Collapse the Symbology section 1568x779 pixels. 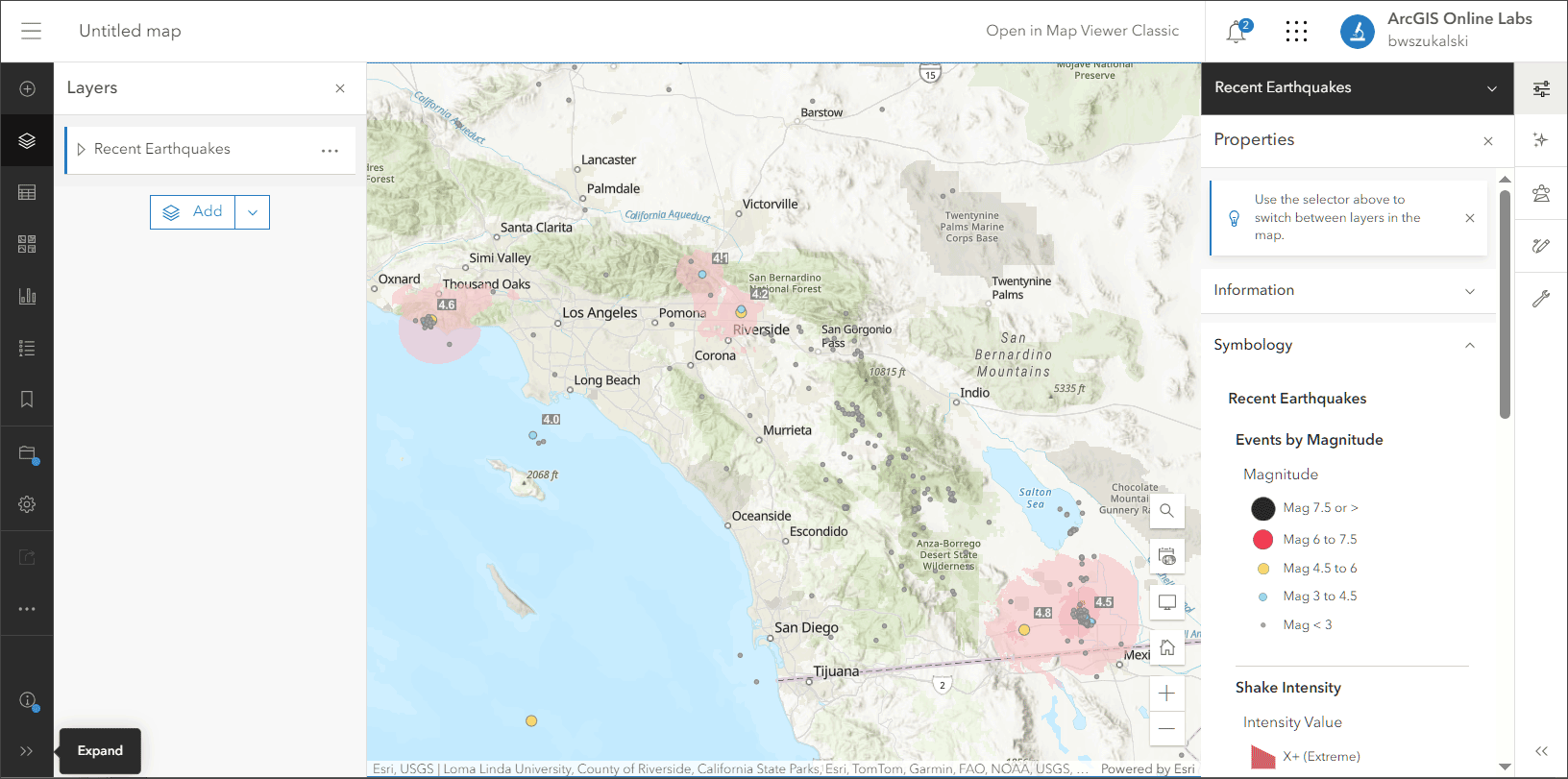tap(1348, 345)
